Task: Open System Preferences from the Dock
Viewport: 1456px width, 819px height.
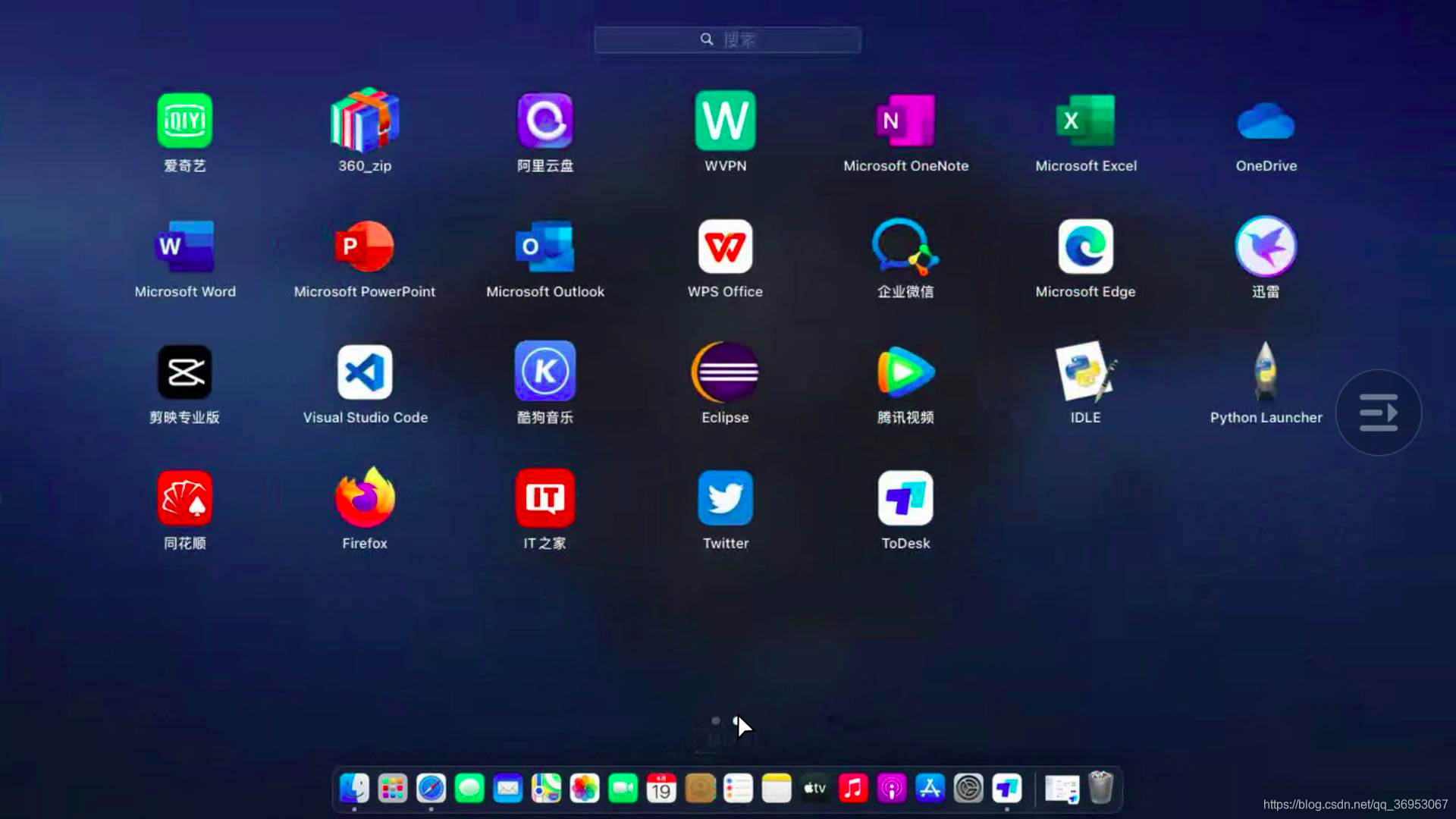Action: point(968,789)
